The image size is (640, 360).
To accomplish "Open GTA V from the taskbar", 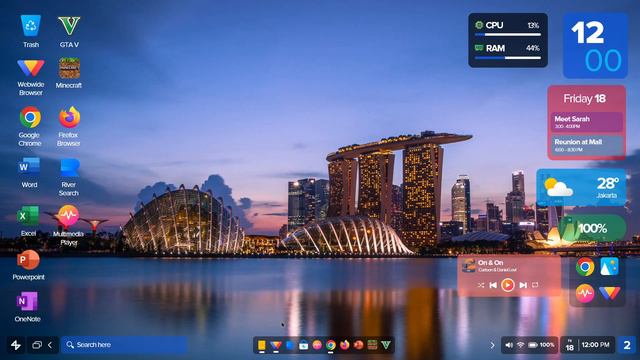I will pyautogui.click(x=386, y=345).
